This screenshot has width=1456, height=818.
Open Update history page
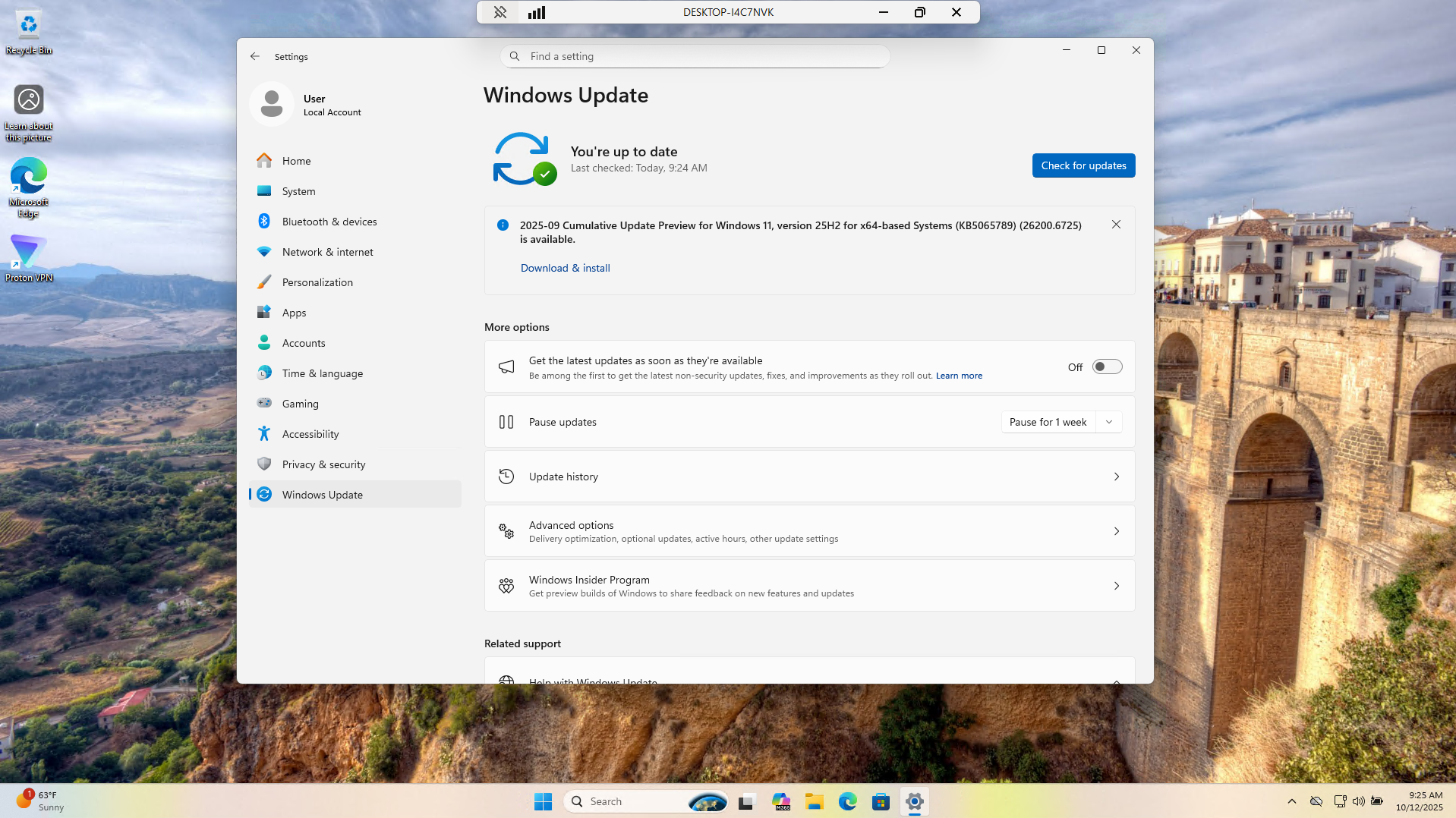pyautogui.click(x=809, y=477)
